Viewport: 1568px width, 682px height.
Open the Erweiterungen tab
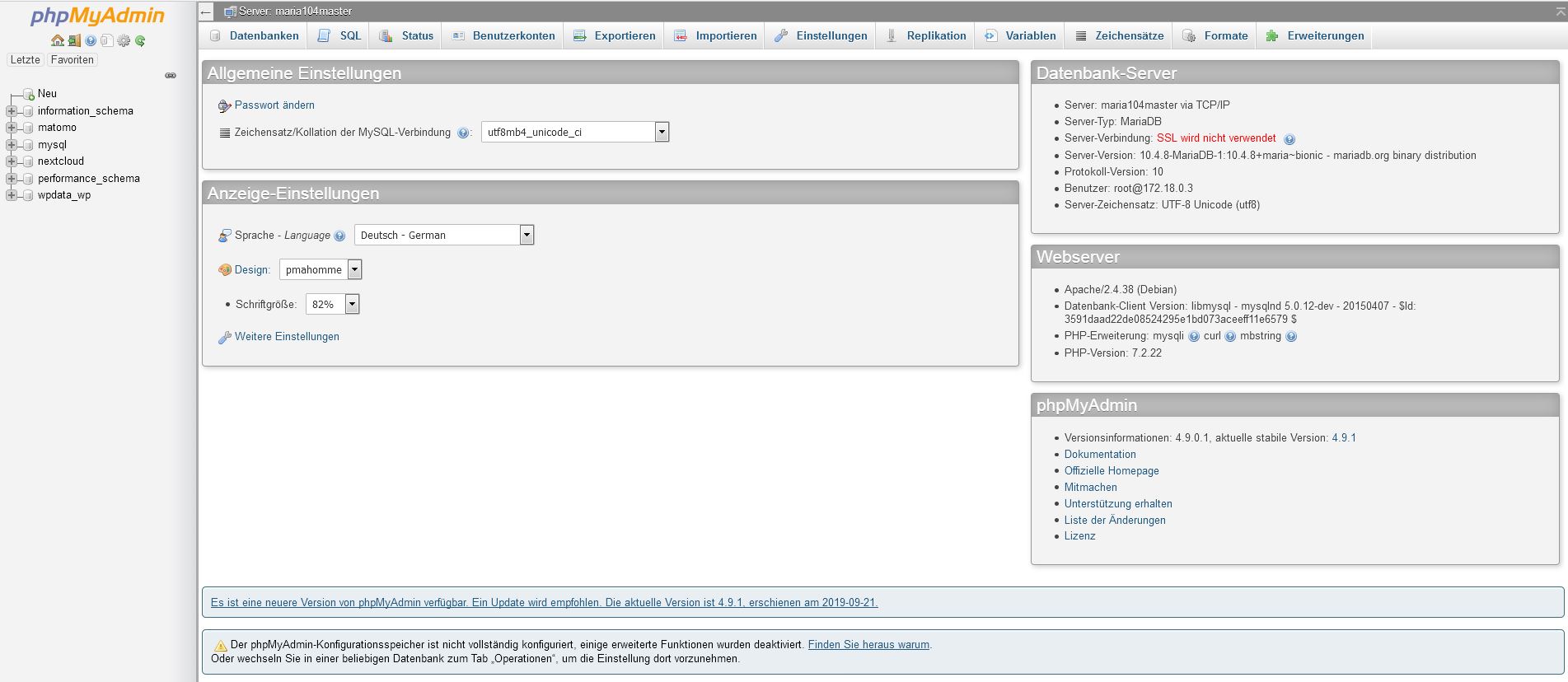click(1315, 35)
